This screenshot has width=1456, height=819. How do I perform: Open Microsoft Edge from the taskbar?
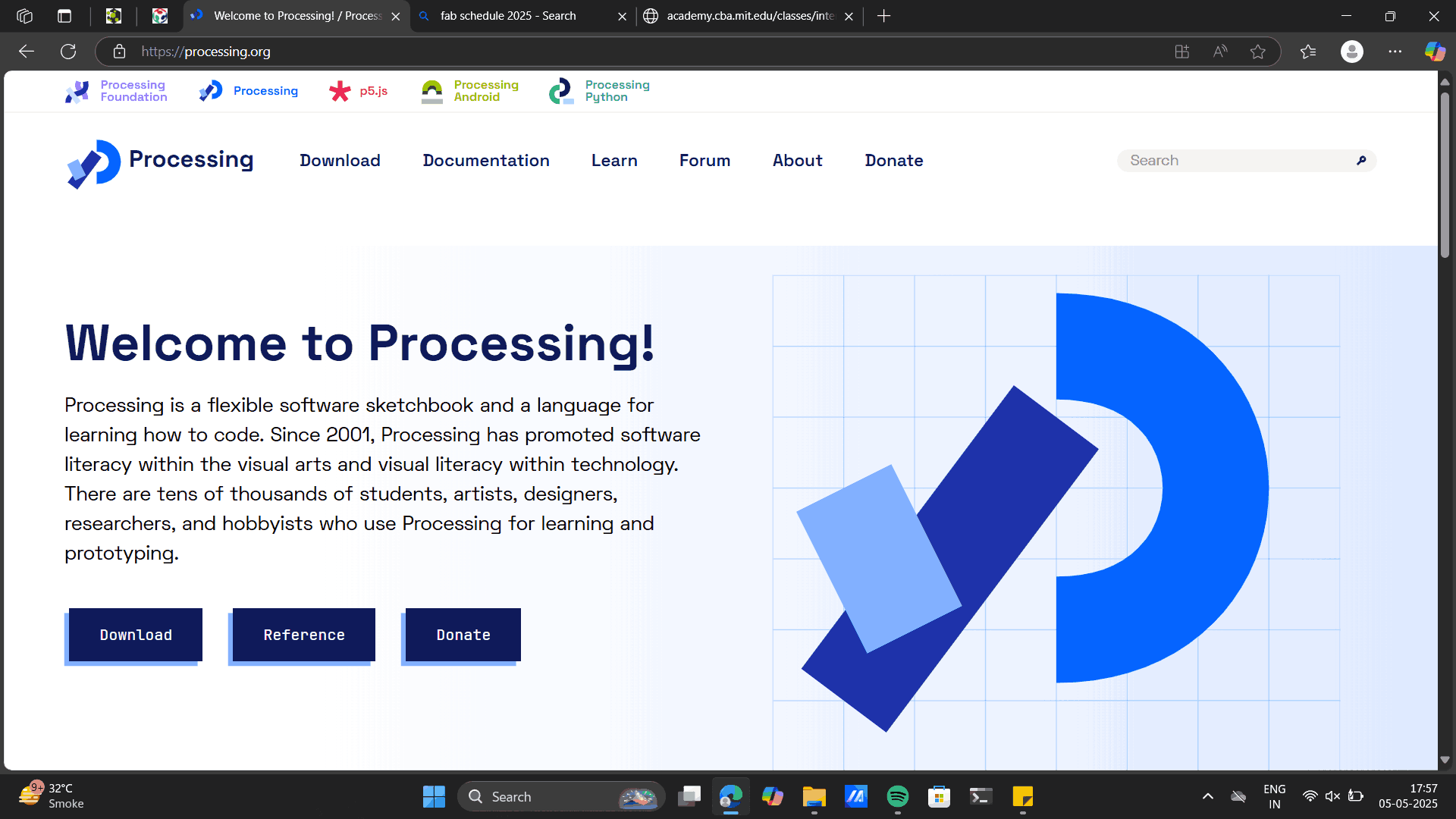point(730,796)
